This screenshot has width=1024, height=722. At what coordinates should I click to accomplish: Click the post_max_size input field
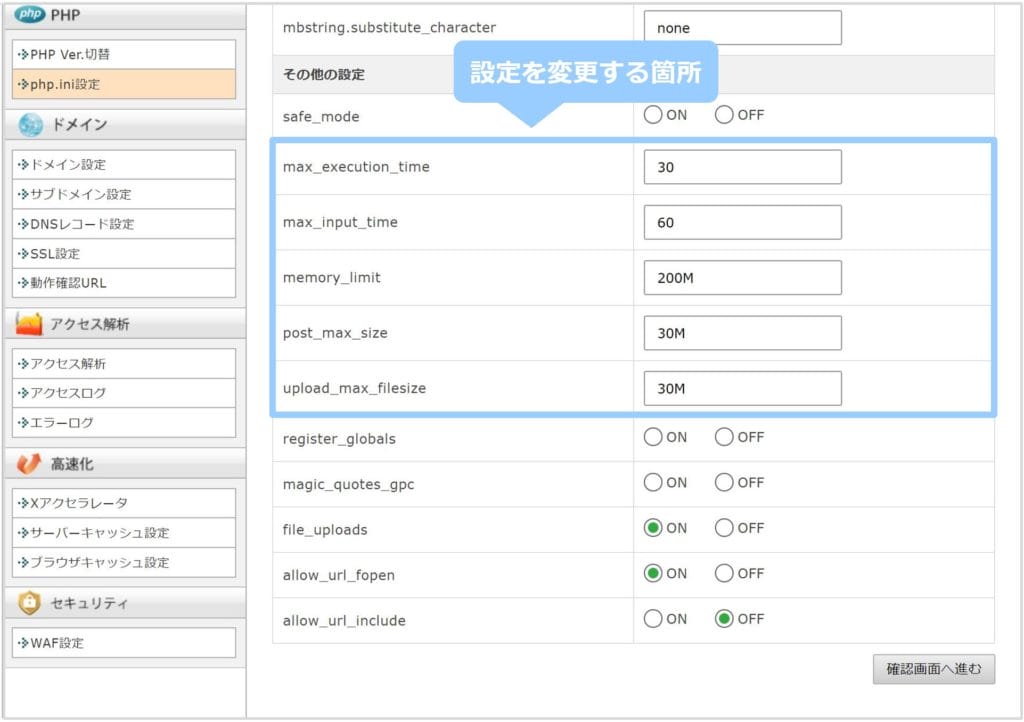pyautogui.click(x=743, y=333)
